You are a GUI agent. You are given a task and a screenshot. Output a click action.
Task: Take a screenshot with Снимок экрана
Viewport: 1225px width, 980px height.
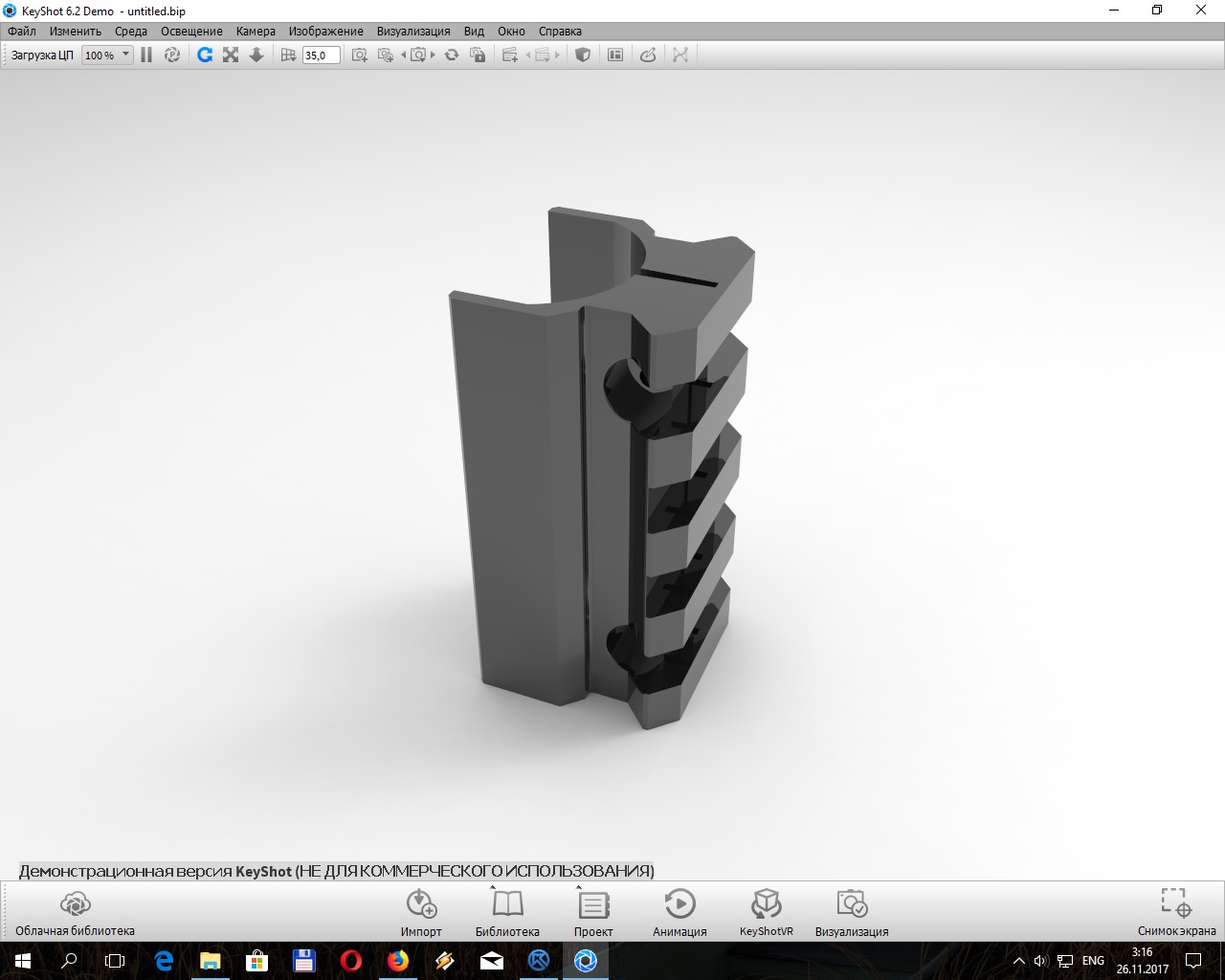[1176, 912]
